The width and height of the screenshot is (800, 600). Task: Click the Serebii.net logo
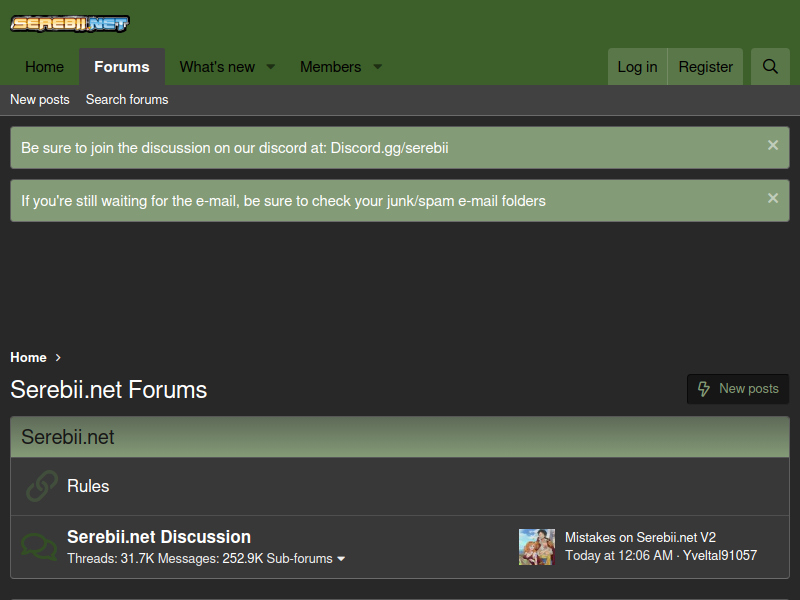(70, 23)
